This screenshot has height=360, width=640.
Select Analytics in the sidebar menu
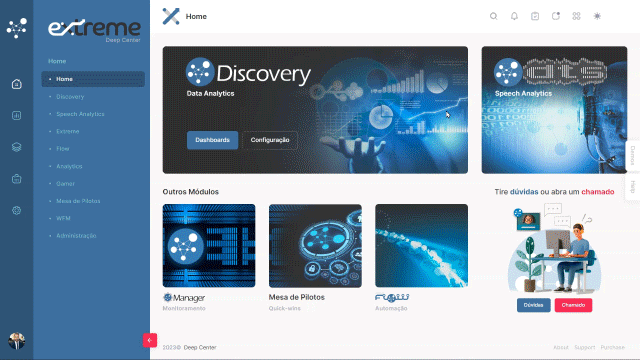[x=69, y=166]
